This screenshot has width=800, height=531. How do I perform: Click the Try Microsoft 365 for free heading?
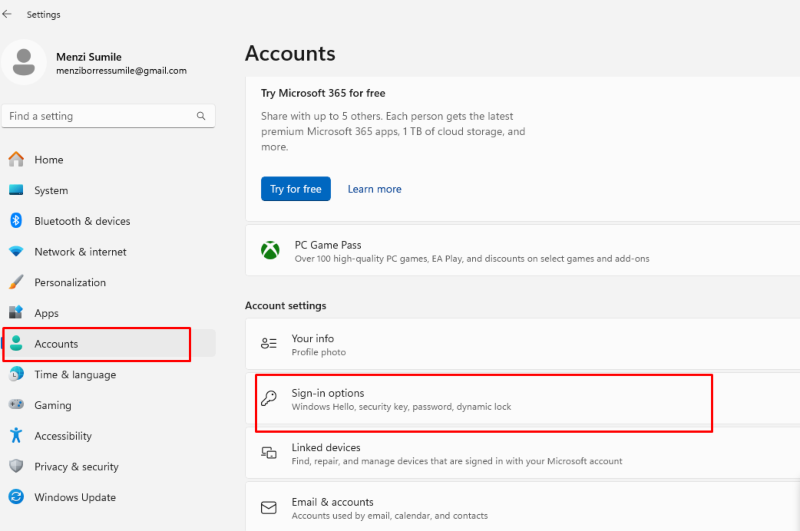[x=323, y=93]
